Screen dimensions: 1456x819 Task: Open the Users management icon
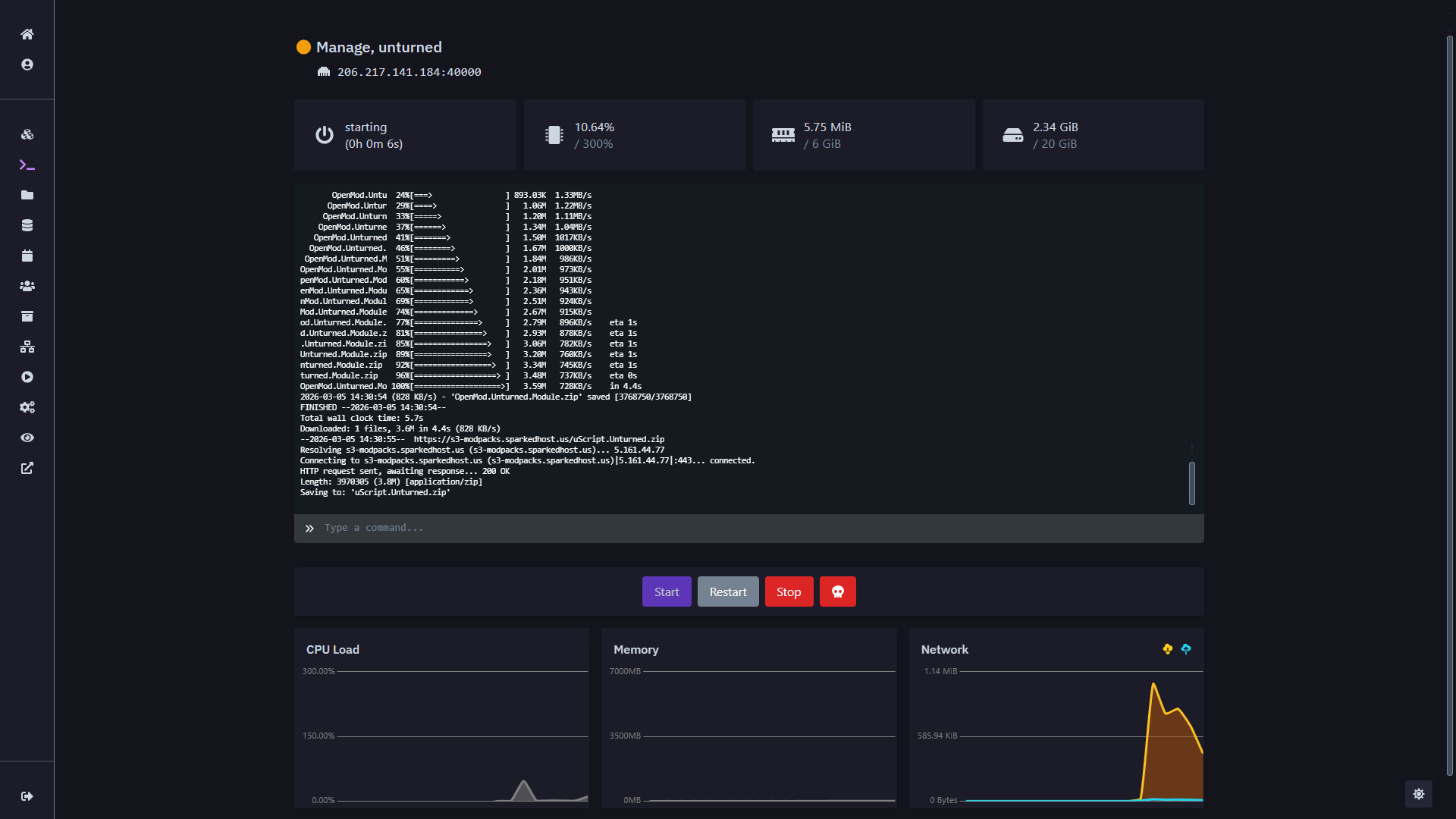pyautogui.click(x=27, y=286)
